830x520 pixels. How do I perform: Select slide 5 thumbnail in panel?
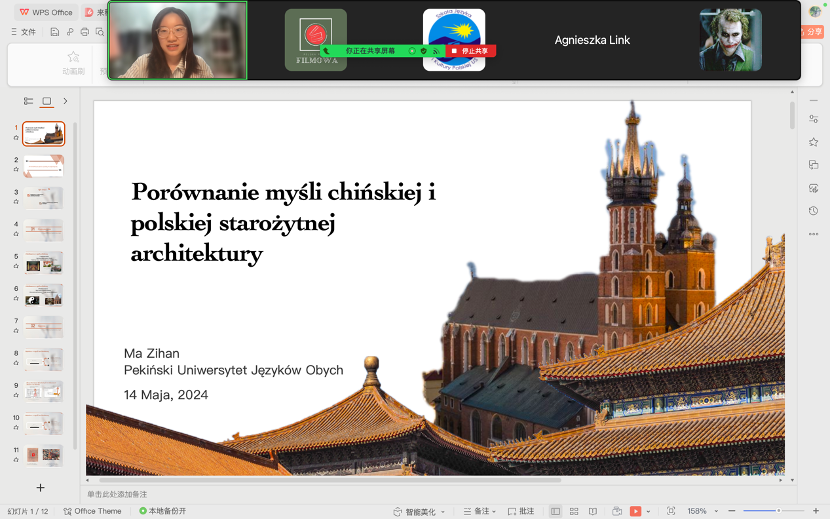pyautogui.click(x=44, y=262)
